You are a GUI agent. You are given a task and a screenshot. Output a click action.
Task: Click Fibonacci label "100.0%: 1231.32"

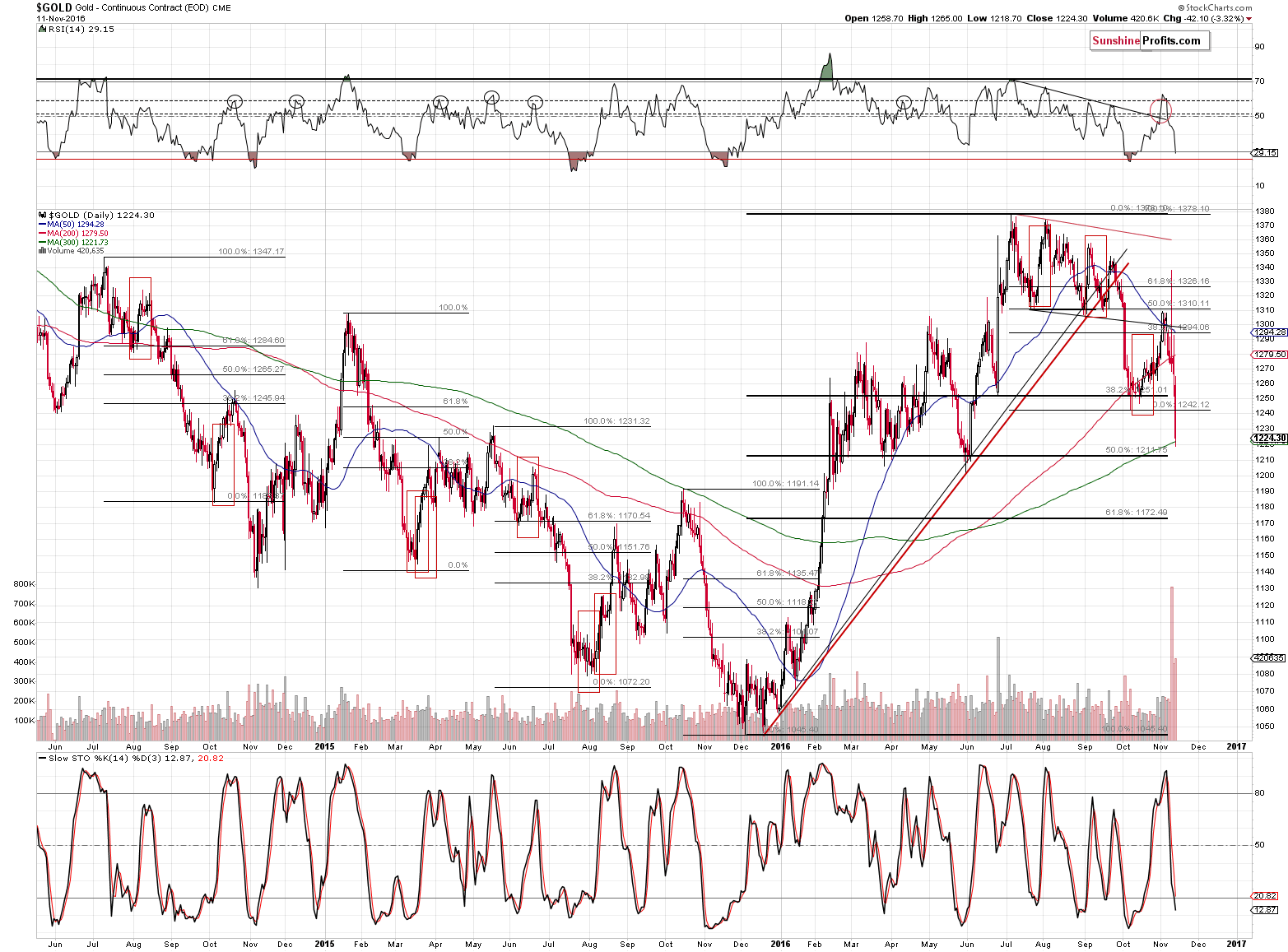click(x=616, y=421)
